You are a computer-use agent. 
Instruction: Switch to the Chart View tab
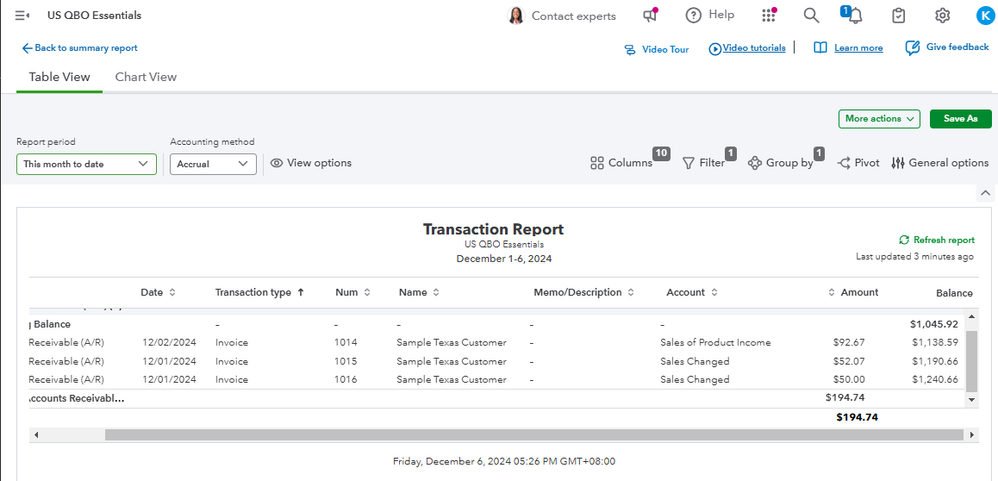pyautogui.click(x=146, y=77)
